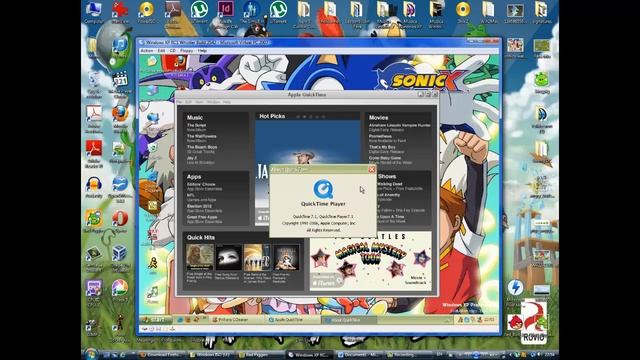This screenshot has height=360, width=640.
Task: Open the Floppy menu in Virtual PC
Action: coord(187,51)
